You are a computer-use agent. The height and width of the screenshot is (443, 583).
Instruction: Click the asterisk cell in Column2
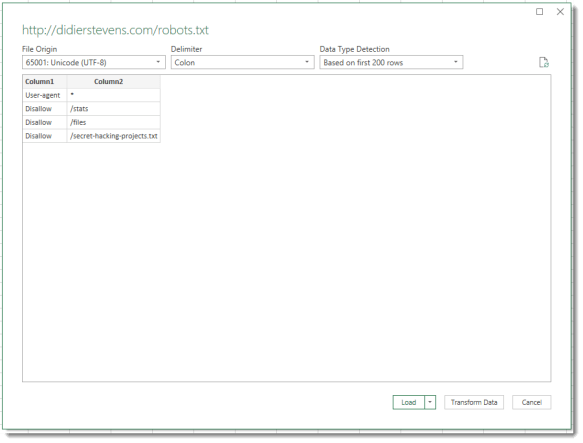pos(114,95)
